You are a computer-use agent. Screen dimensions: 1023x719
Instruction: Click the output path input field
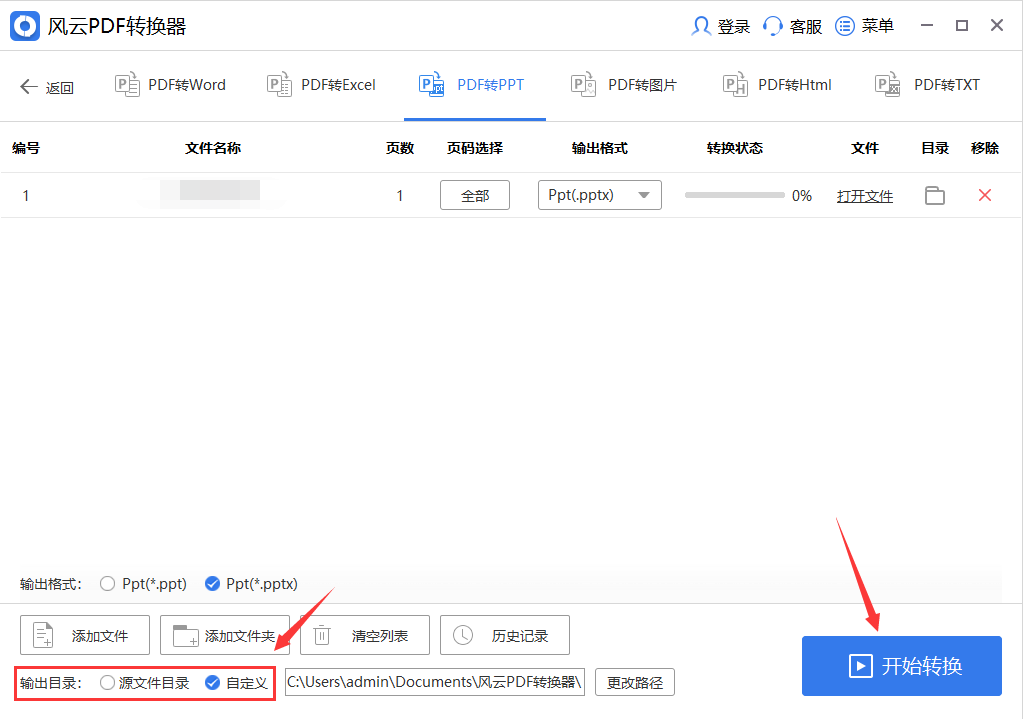(435, 682)
